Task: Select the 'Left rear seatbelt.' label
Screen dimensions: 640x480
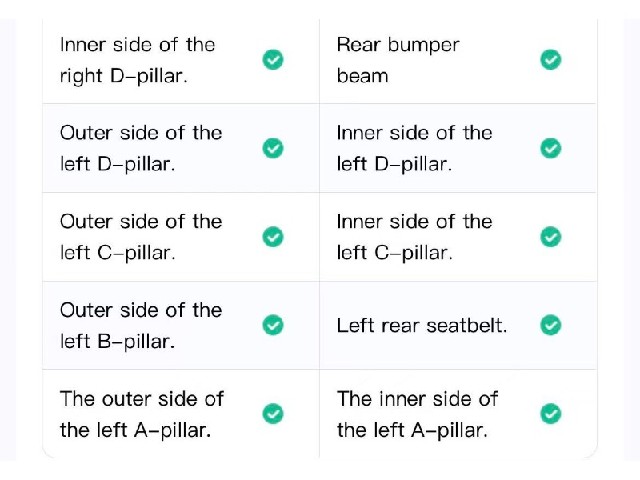Action: pos(422,326)
